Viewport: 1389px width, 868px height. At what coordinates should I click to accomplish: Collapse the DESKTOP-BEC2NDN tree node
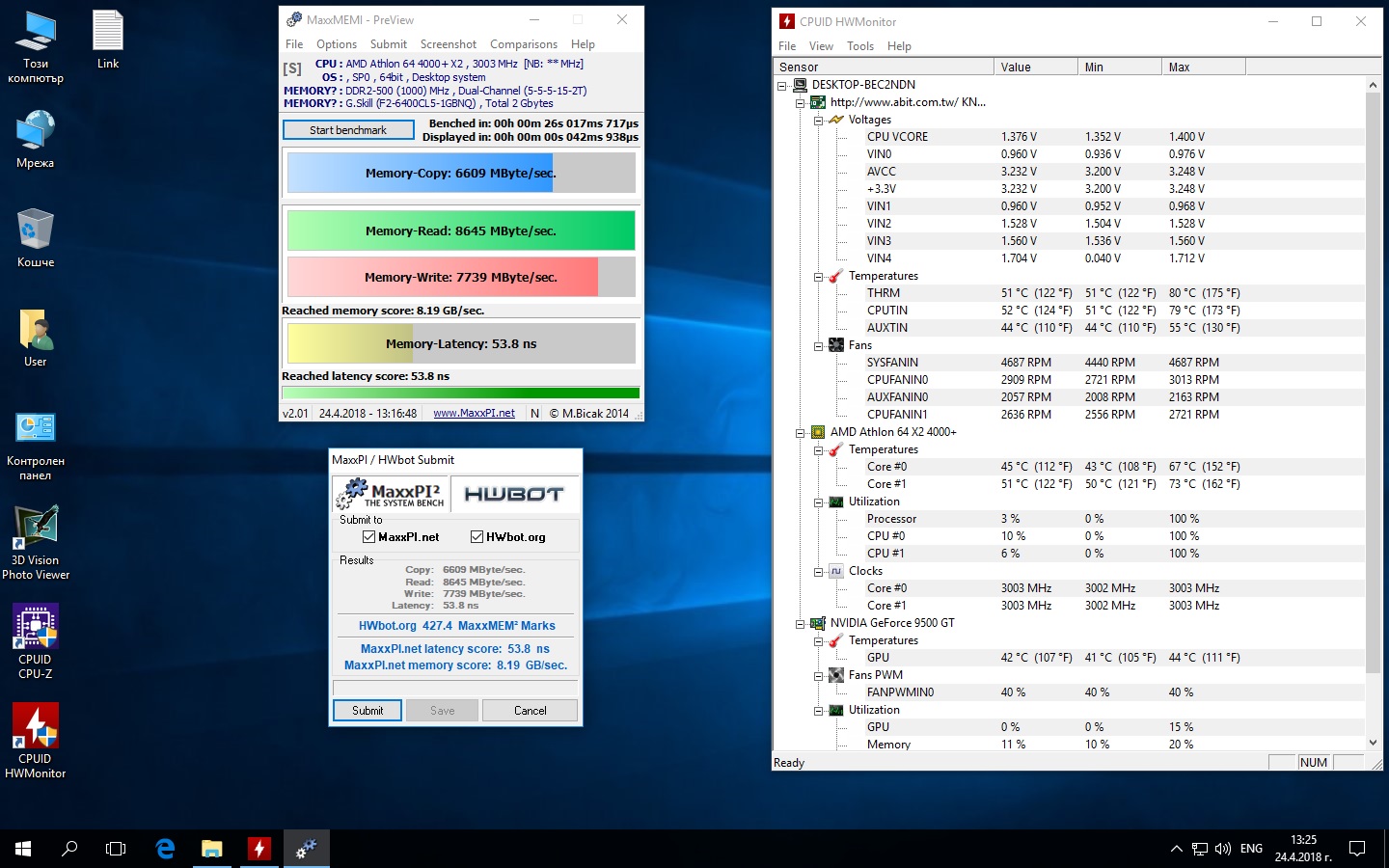782,85
